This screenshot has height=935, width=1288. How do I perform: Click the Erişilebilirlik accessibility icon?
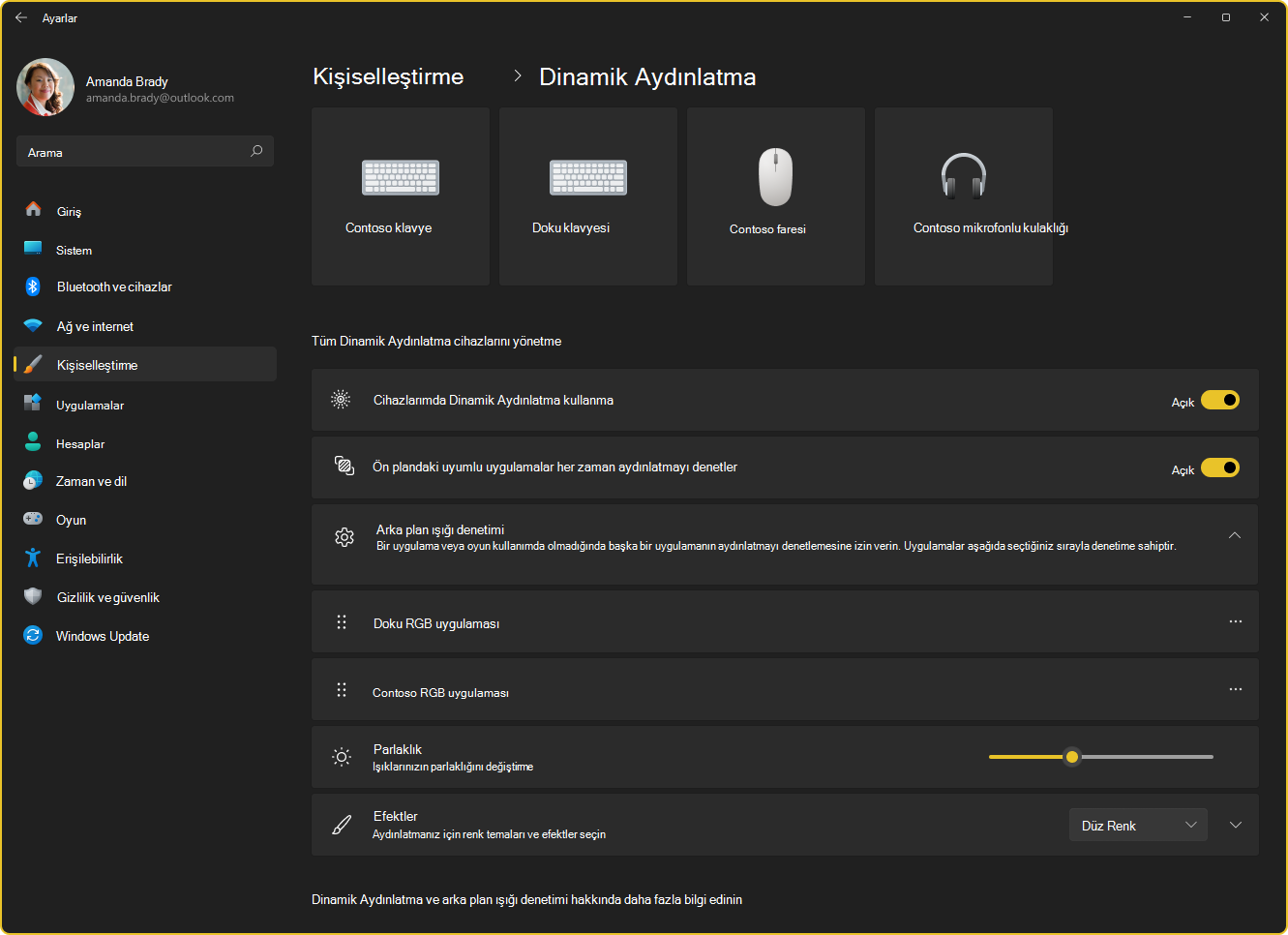tap(33, 558)
